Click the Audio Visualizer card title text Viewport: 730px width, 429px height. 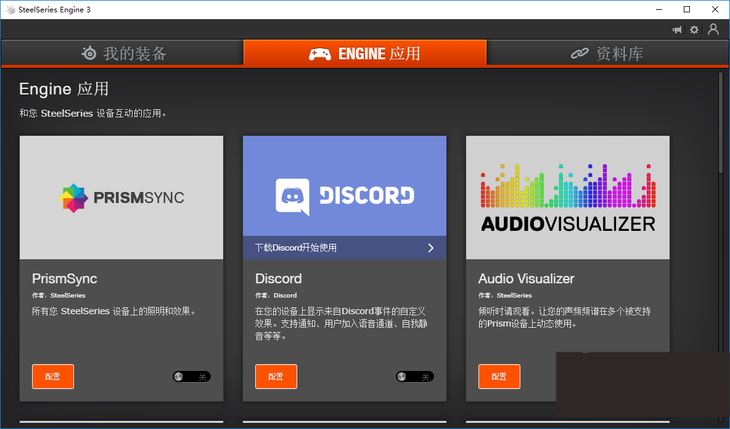(526, 279)
